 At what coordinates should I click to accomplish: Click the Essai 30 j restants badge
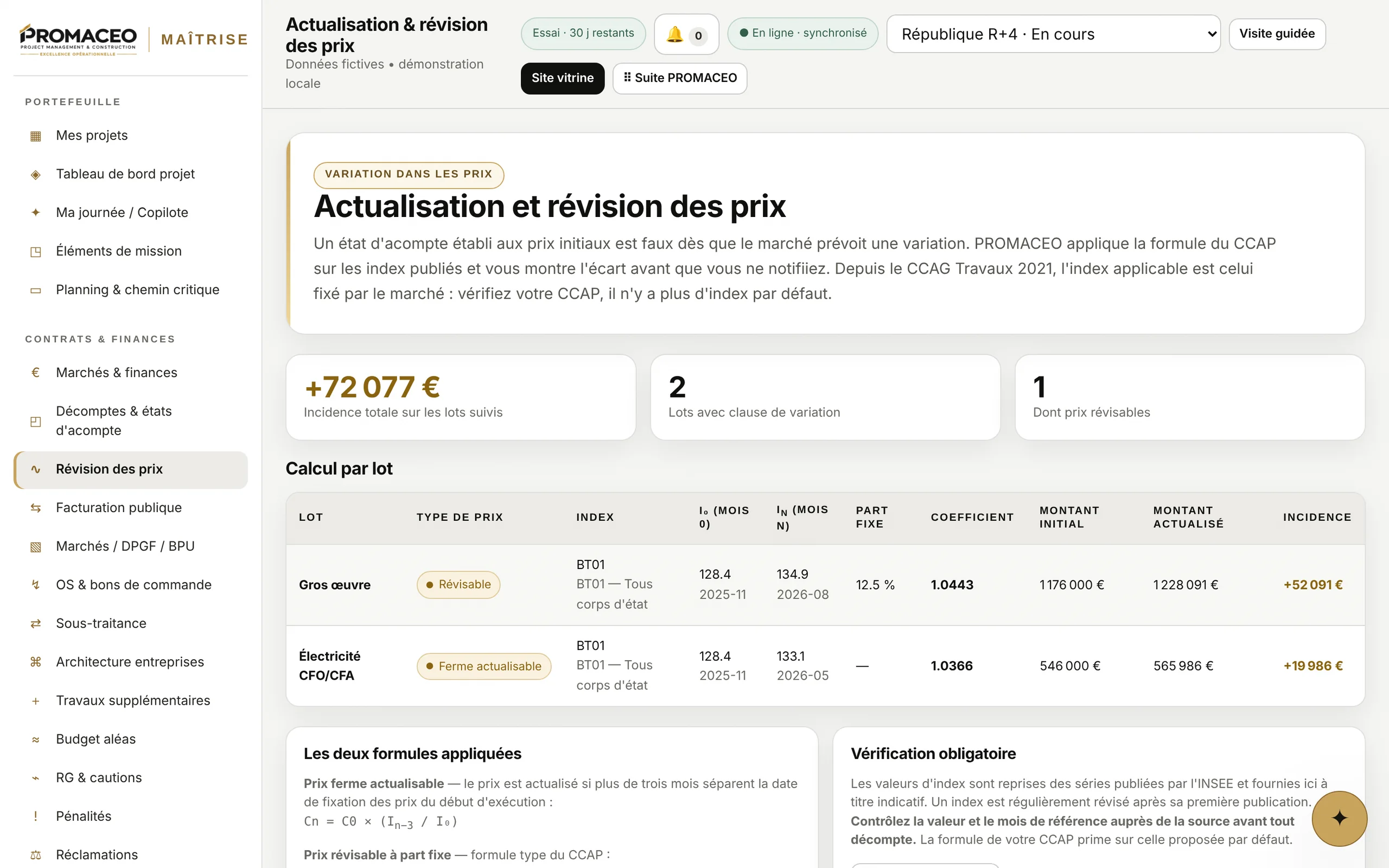point(583,33)
